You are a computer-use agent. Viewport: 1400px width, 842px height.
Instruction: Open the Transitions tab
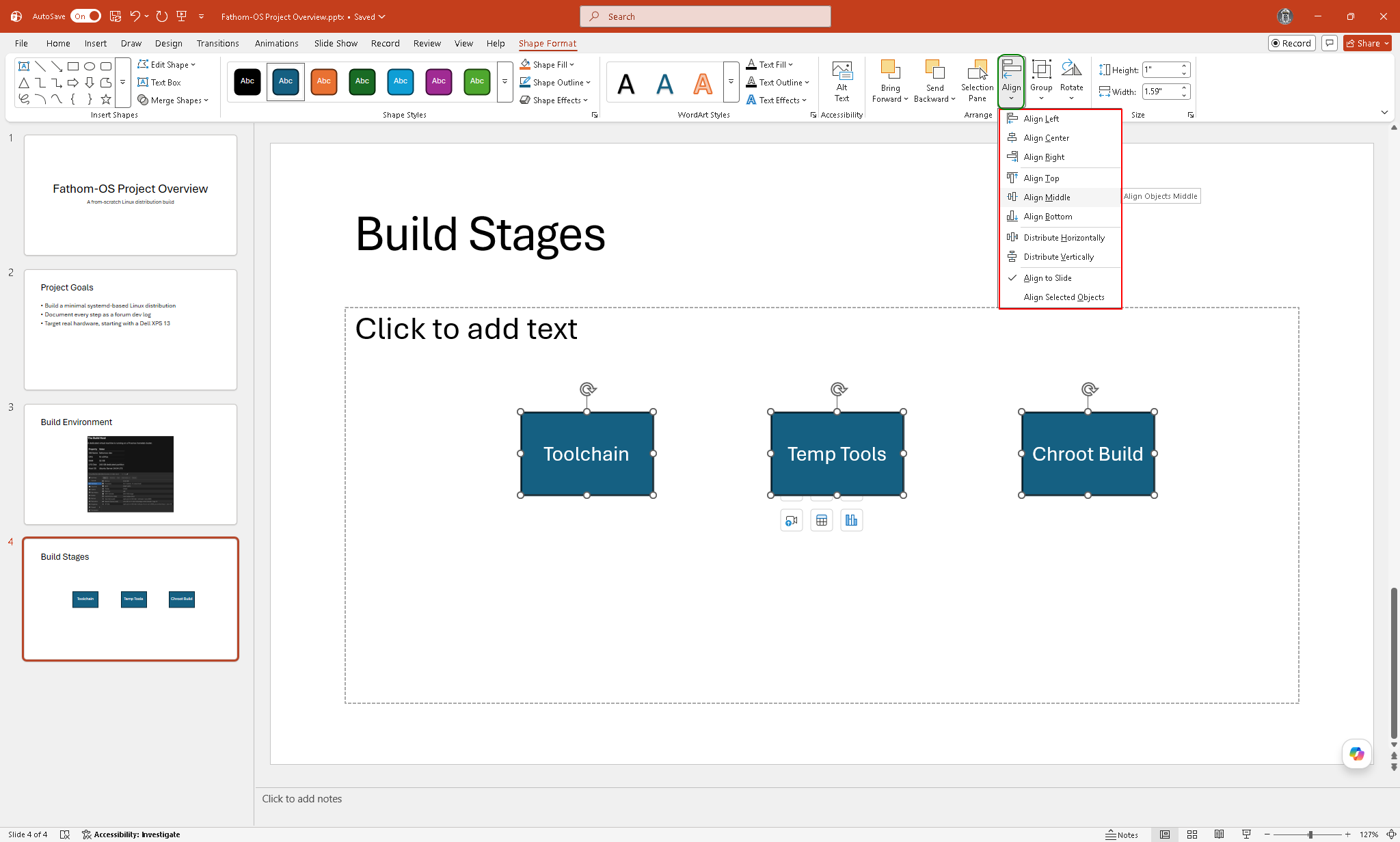(217, 43)
